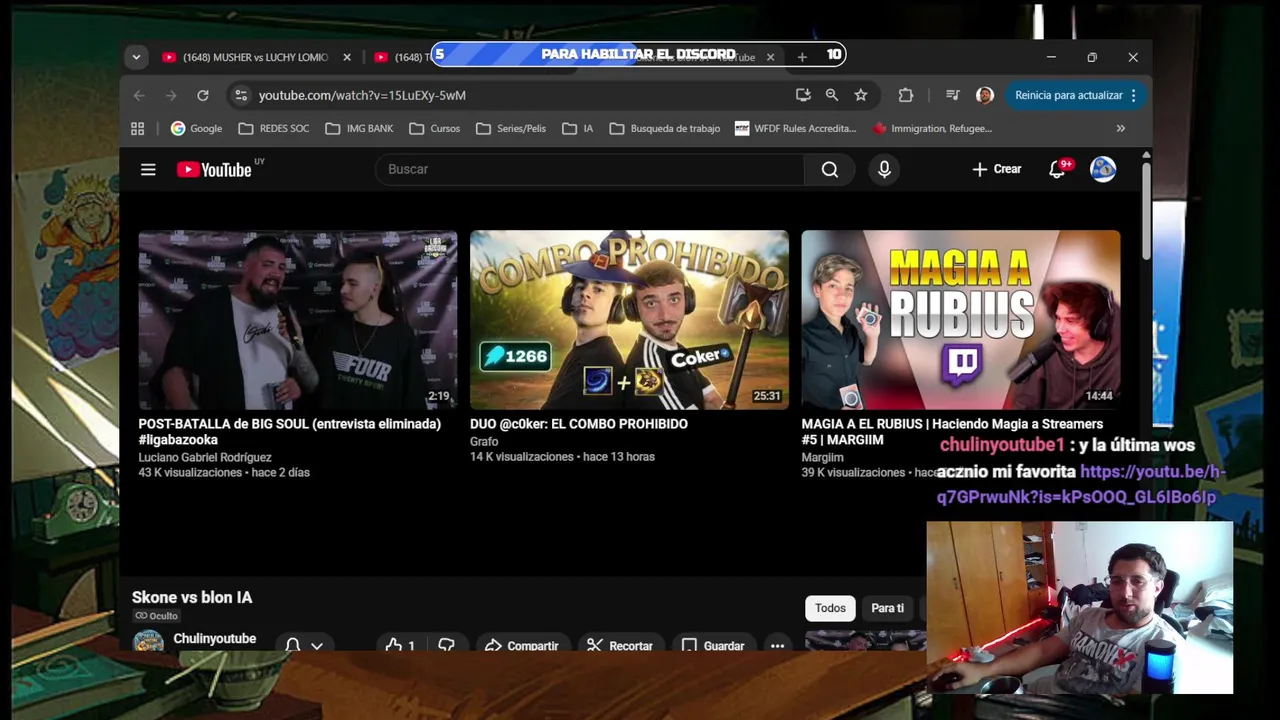The image size is (1280, 720).
Task: Reload the page in Chrome
Action: [x=203, y=95]
